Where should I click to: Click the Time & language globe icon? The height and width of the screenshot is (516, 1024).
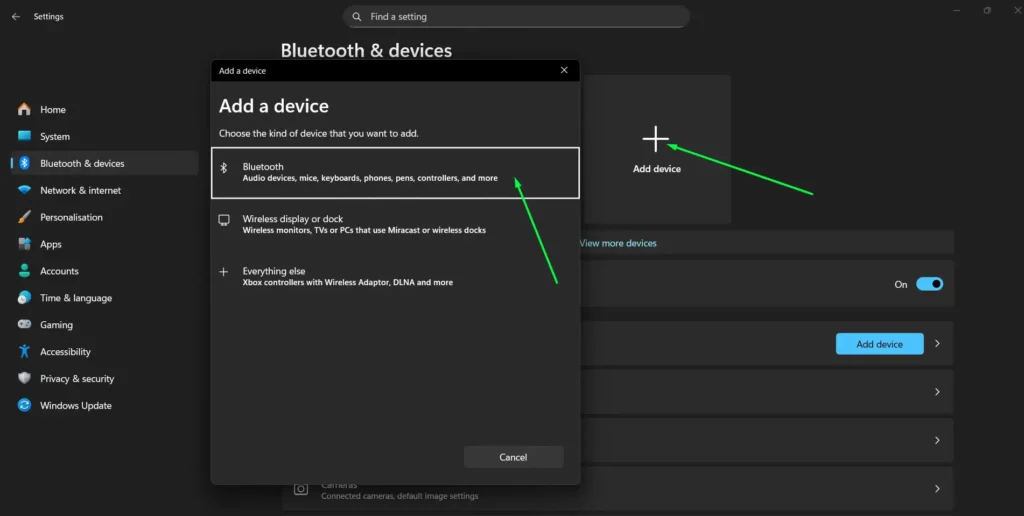24,297
